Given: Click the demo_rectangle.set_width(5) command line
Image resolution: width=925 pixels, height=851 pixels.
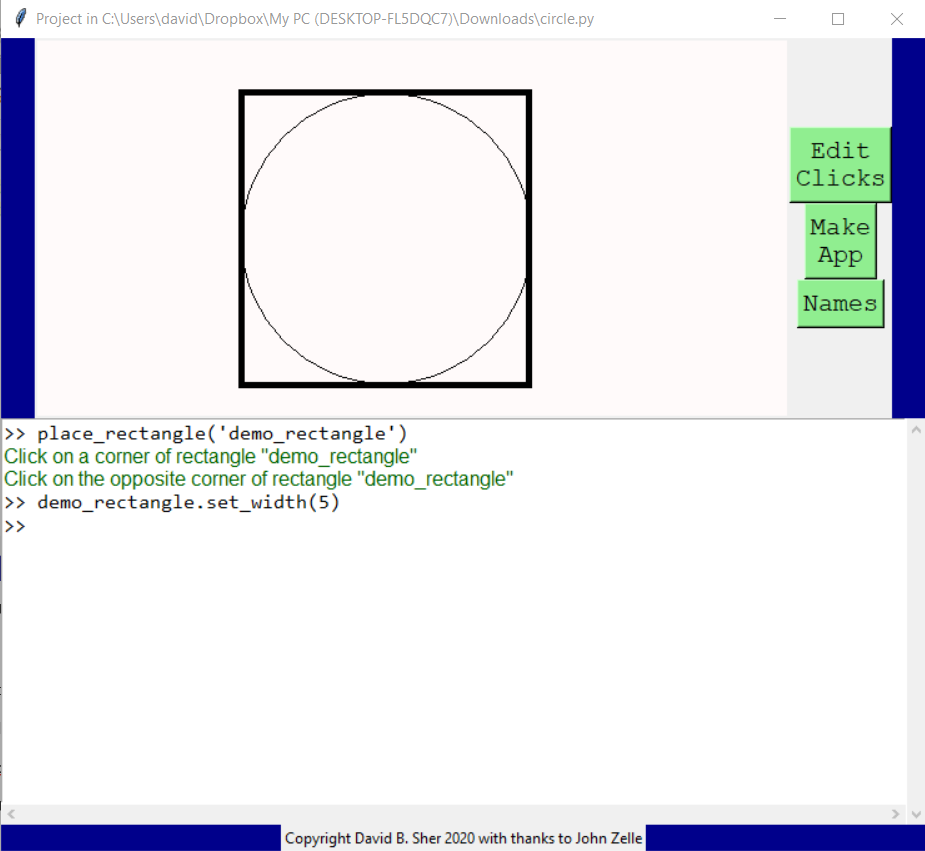Looking at the screenshot, I should [x=172, y=502].
